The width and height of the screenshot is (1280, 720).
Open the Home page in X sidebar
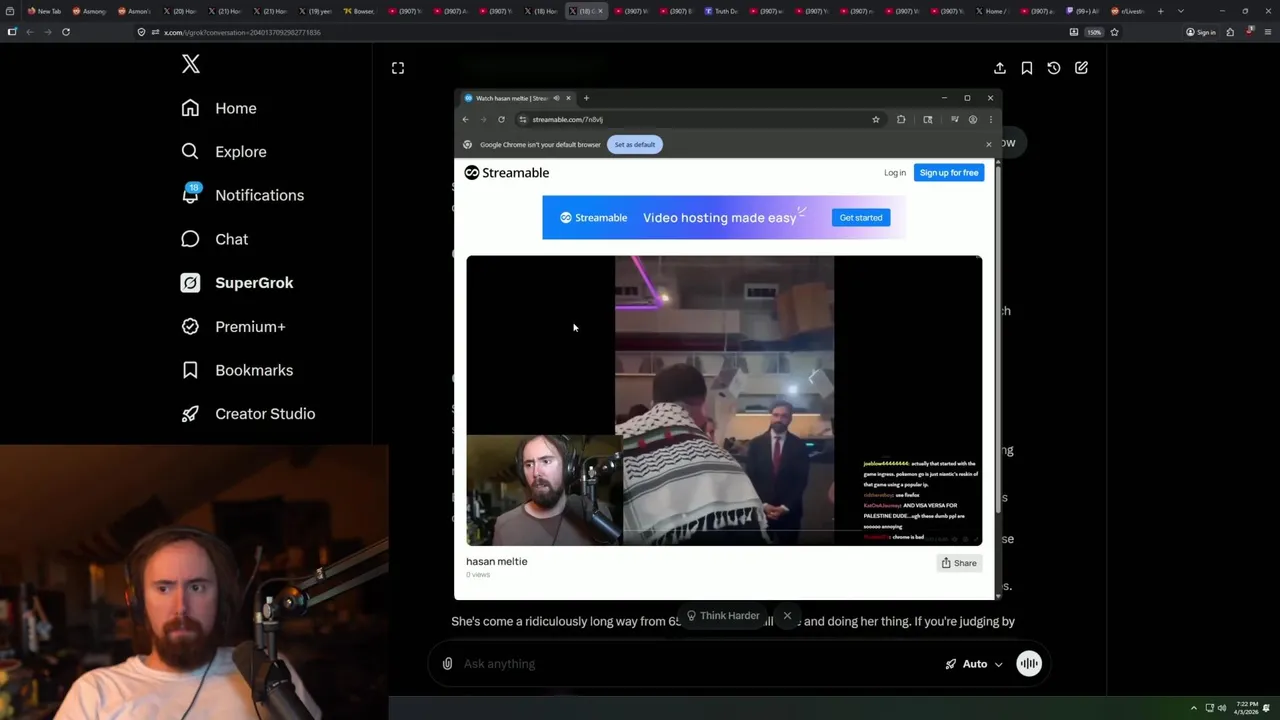pyautogui.click(x=219, y=108)
